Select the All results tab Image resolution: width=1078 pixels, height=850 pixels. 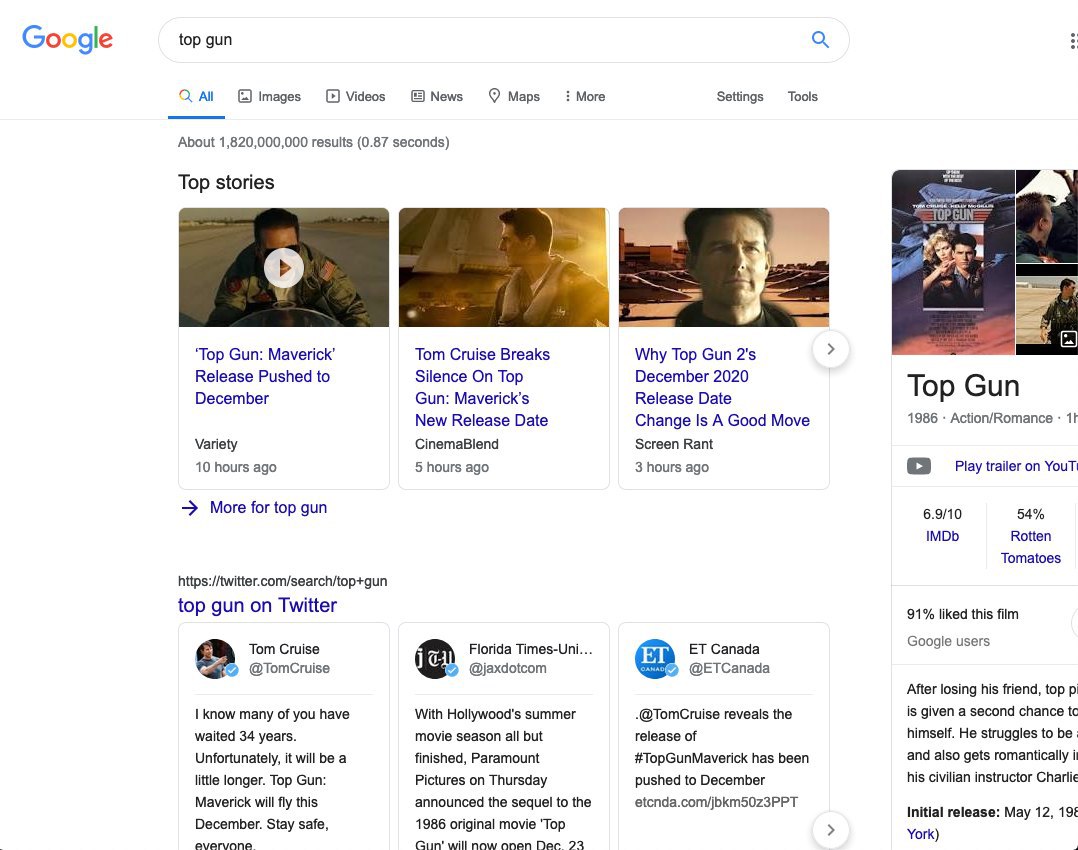pos(197,96)
